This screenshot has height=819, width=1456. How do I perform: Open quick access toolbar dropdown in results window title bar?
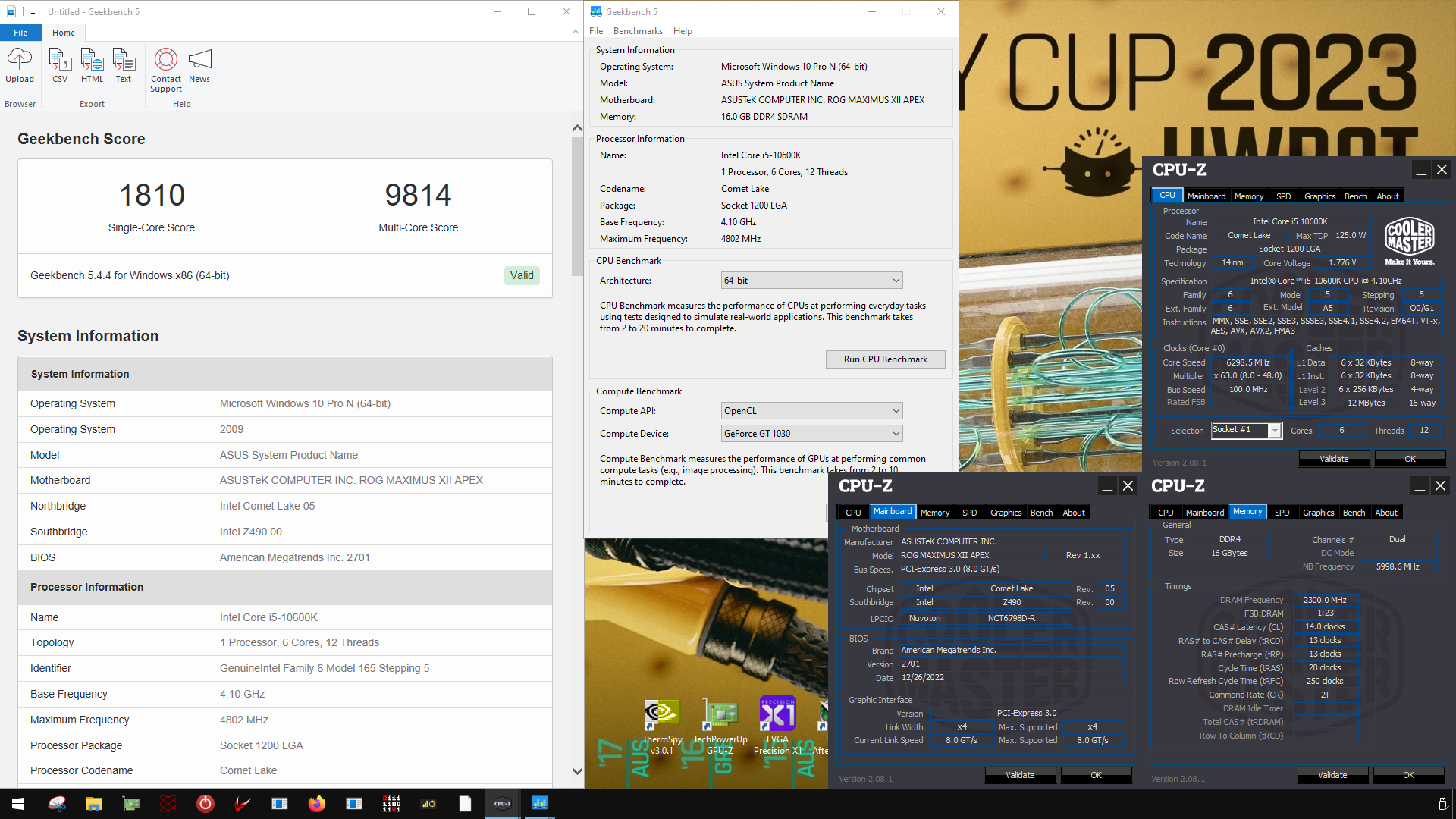click(x=33, y=12)
